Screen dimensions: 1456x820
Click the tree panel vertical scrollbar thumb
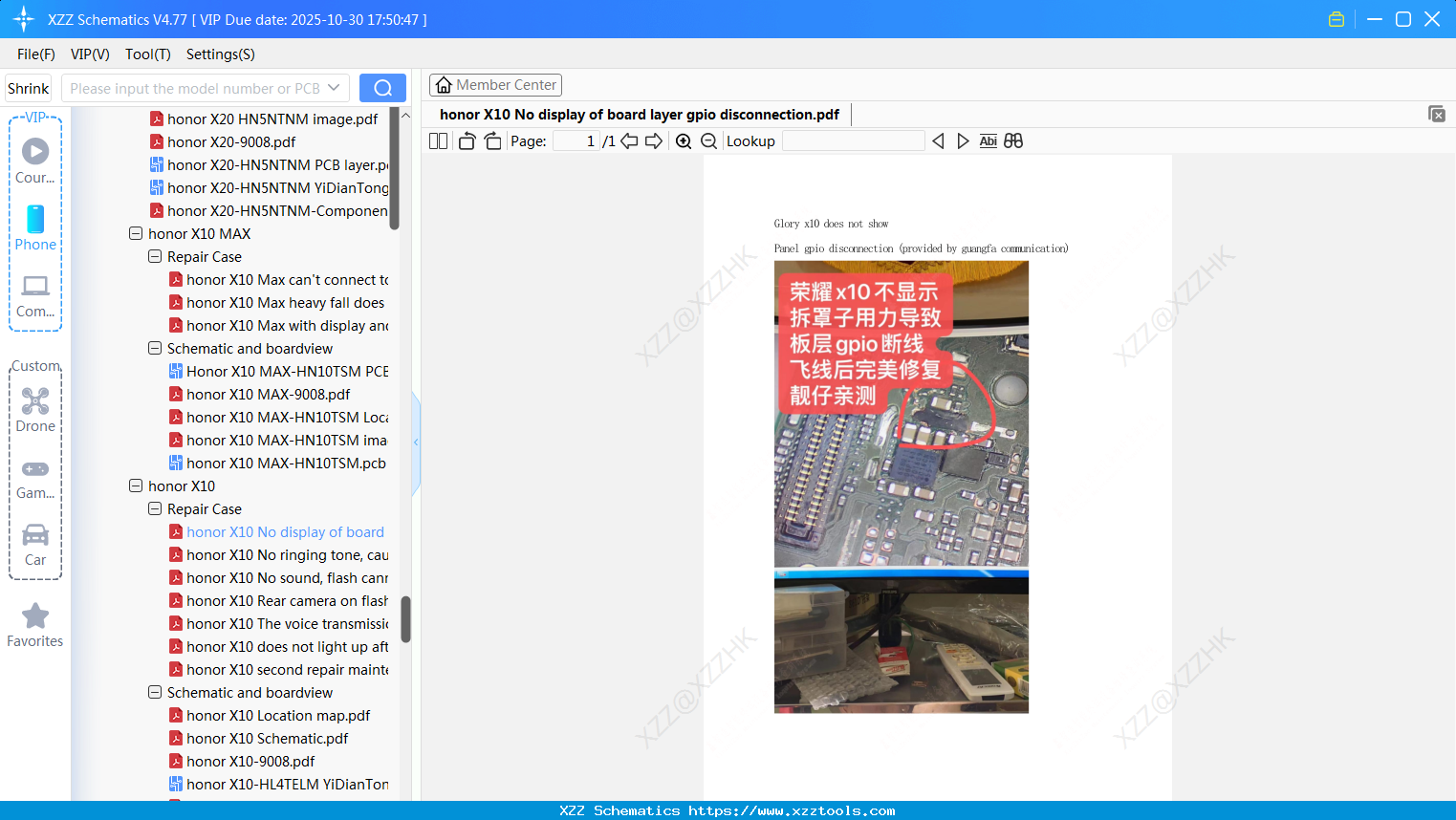tap(405, 619)
